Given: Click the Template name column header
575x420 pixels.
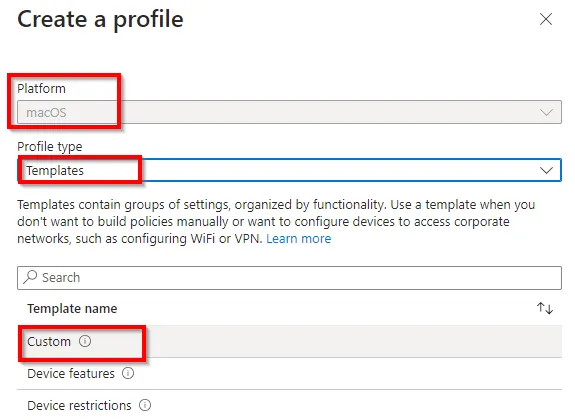Looking at the screenshot, I should 72,308.
